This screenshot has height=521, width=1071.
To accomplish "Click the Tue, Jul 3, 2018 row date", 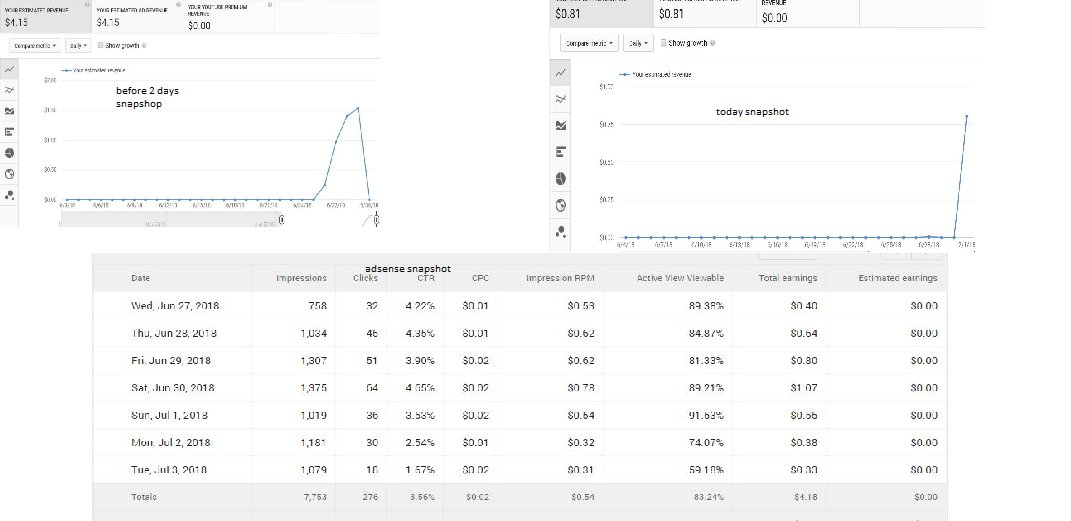I will [169, 470].
